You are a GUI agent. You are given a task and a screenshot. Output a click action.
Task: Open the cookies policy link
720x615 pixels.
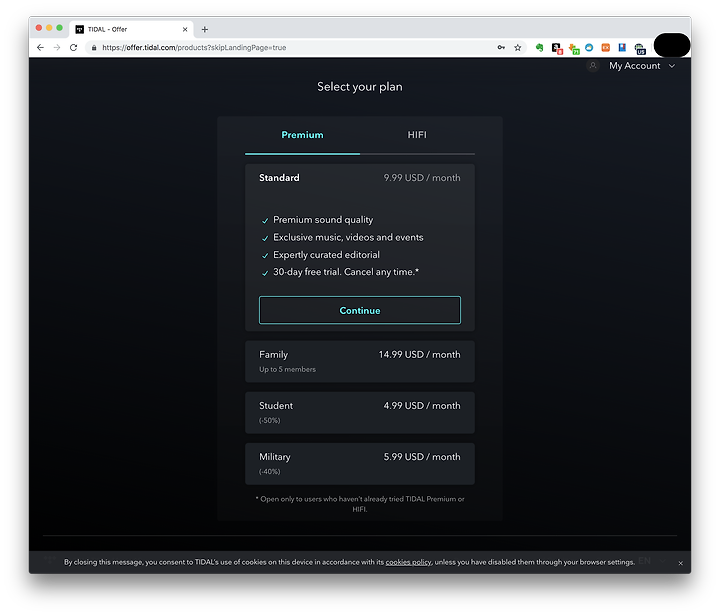[x=408, y=562]
